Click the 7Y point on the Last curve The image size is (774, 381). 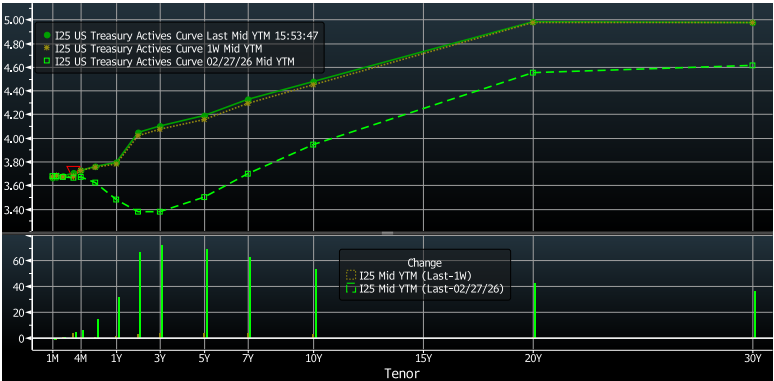pos(248,100)
